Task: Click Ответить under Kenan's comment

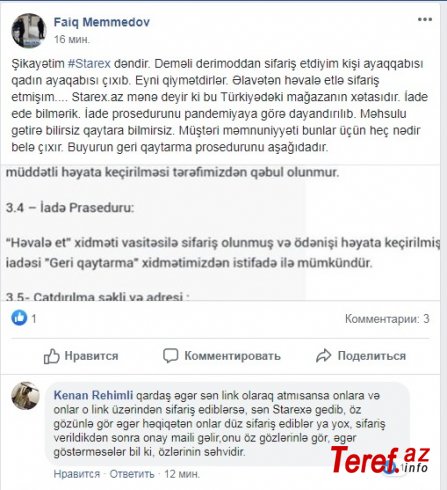Action: 132,474
